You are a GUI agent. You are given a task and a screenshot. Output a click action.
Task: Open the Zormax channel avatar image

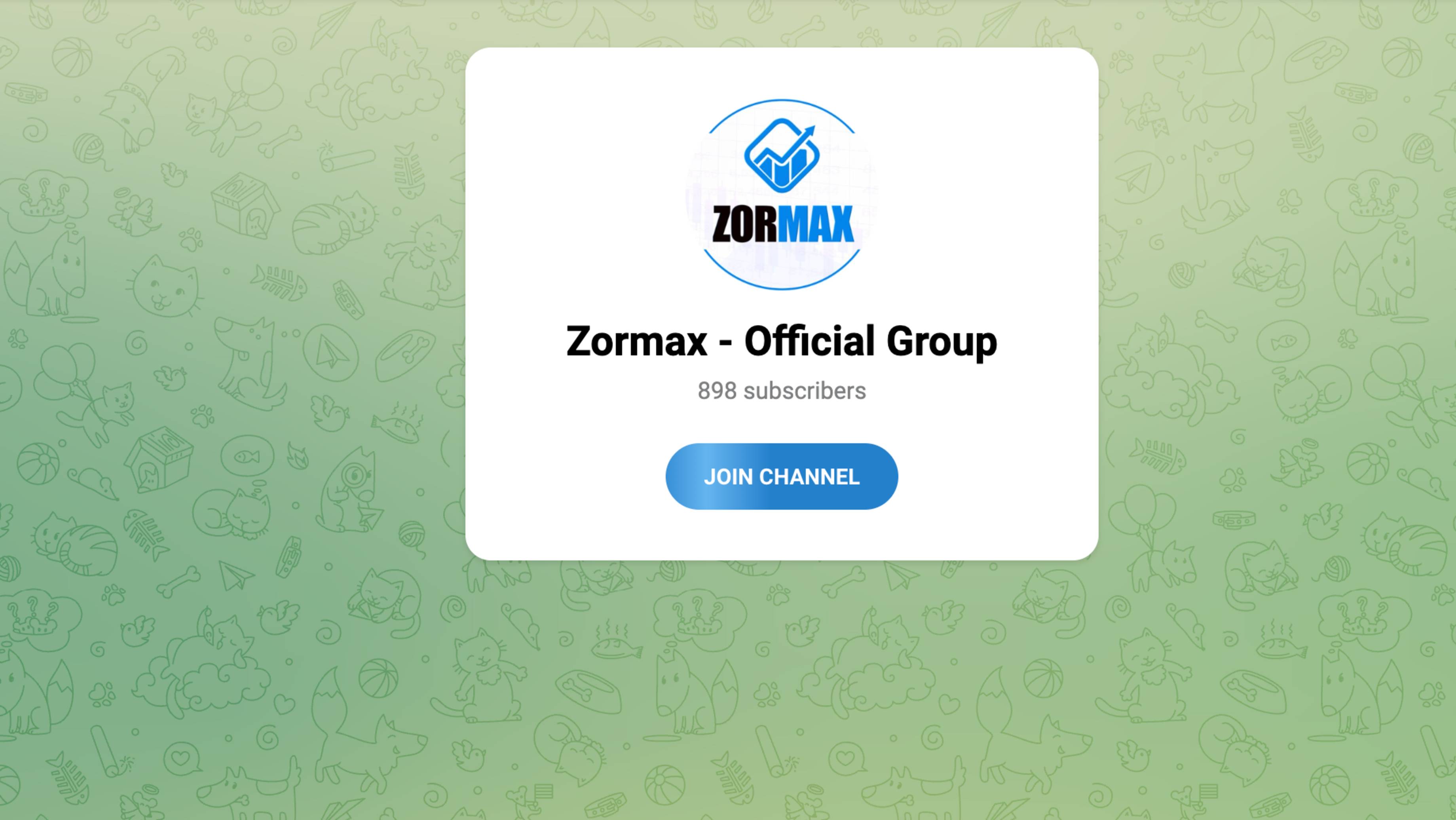[x=782, y=194]
